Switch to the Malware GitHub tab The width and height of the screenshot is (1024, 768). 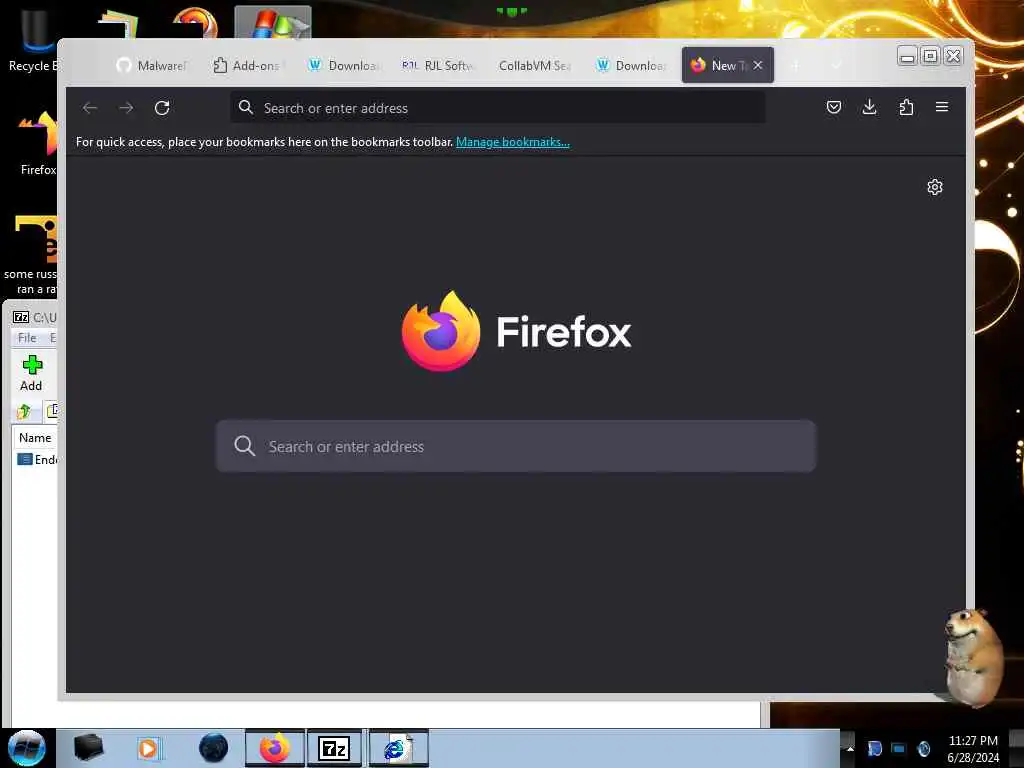[152, 65]
